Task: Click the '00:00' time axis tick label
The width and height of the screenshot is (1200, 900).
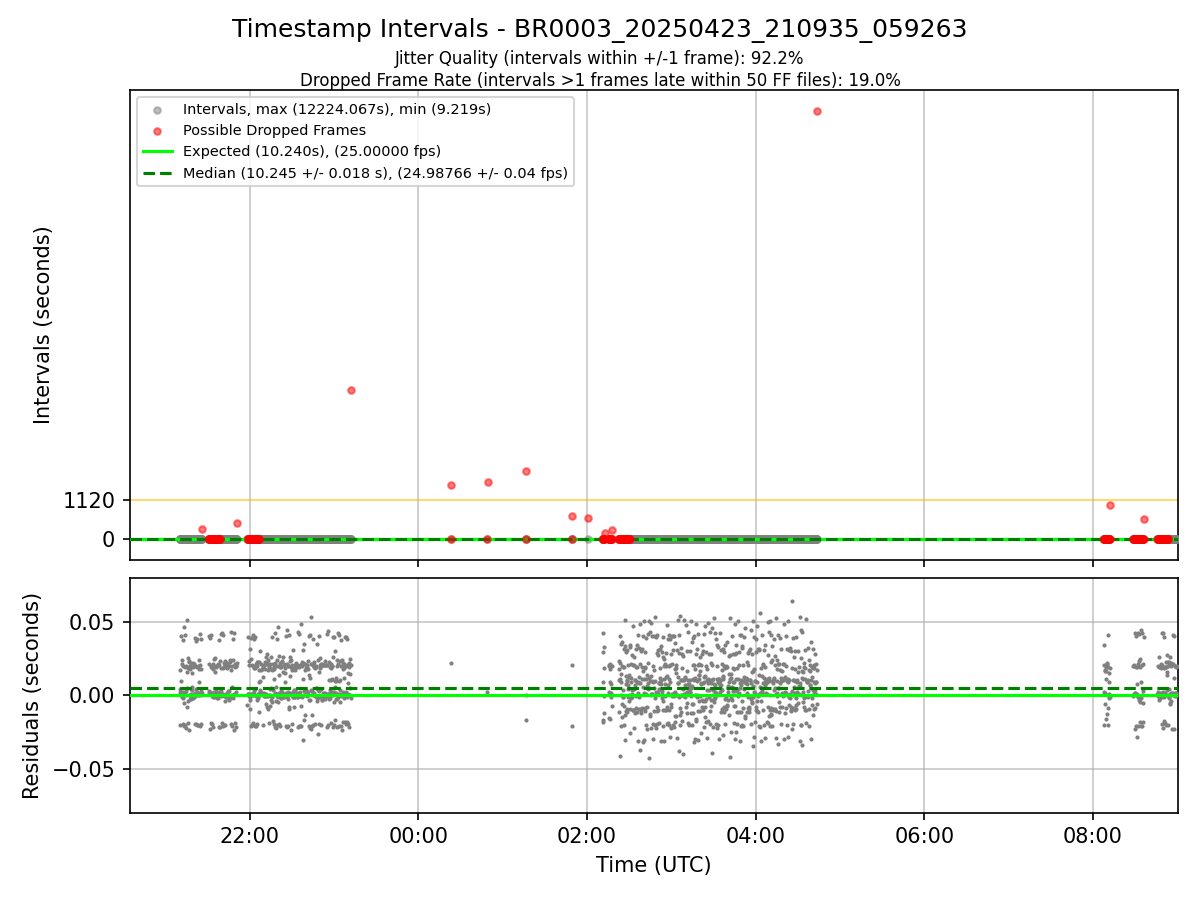Action: [418, 834]
